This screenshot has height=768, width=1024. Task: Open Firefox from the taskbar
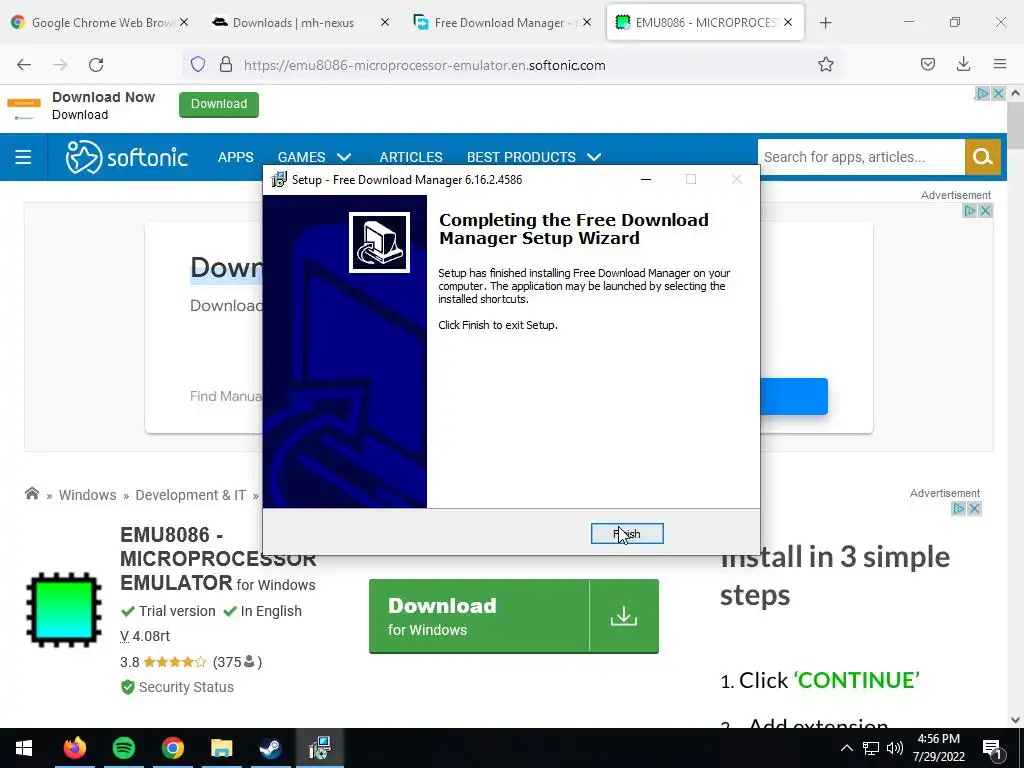pos(74,748)
